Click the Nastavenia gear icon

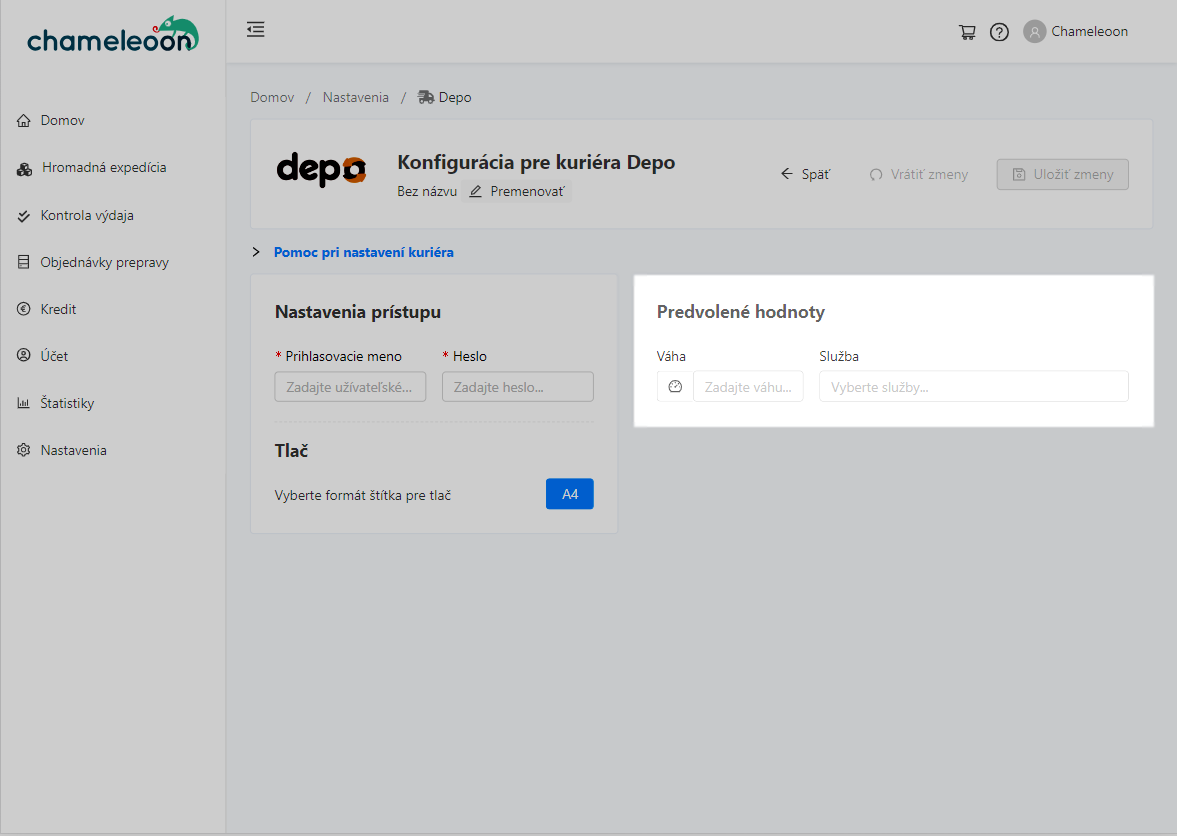(24, 449)
